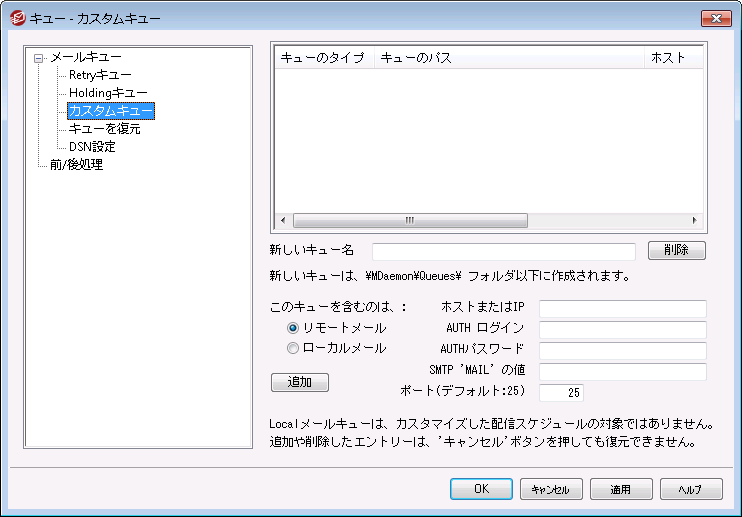Select Retryキュー in the tree

click(x=100, y=75)
